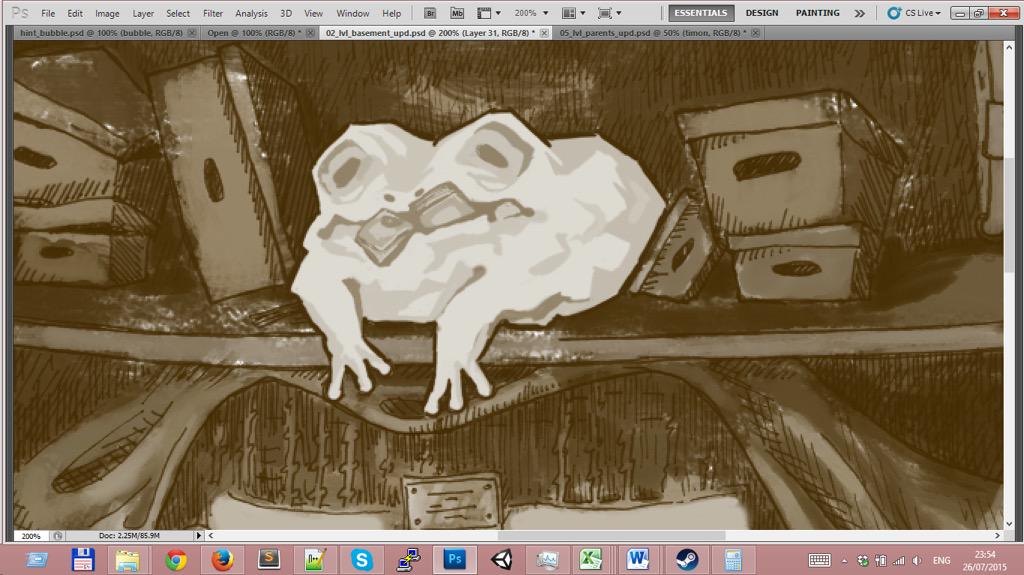Click the Ps application logo
The height and width of the screenshot is (575, 1024).
[20, 13]
